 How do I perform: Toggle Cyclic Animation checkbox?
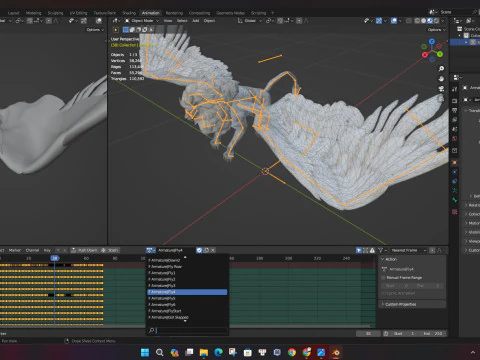(383, 293)
